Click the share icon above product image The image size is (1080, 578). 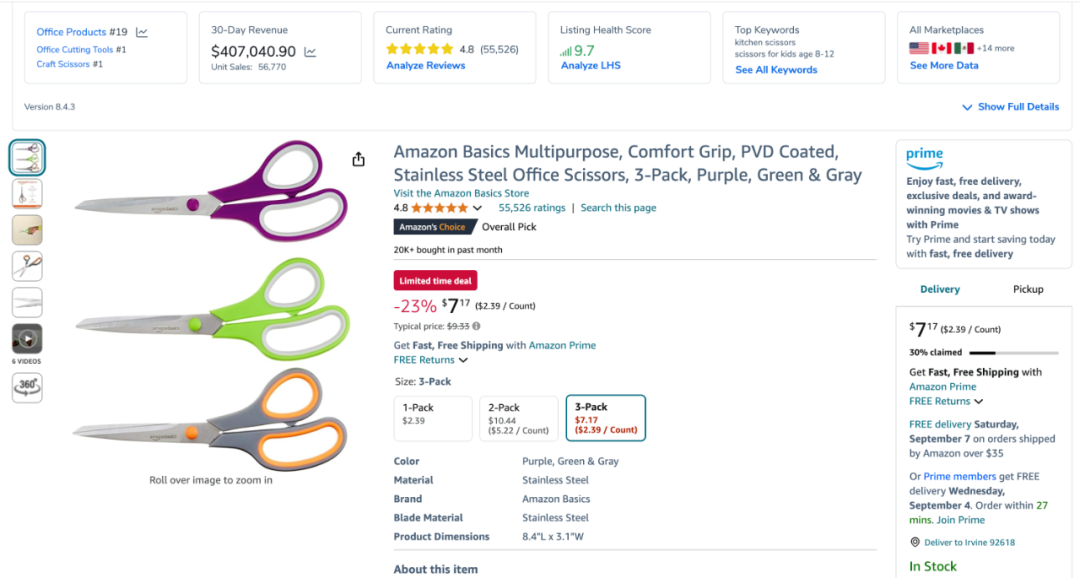click(x=358, y=160)
